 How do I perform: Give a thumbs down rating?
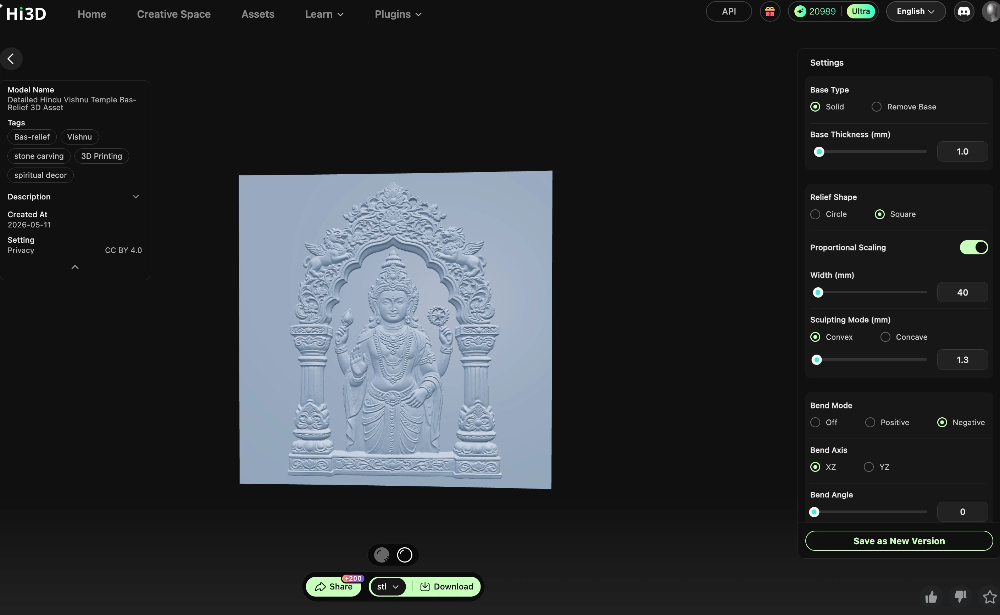pos(960,596)
